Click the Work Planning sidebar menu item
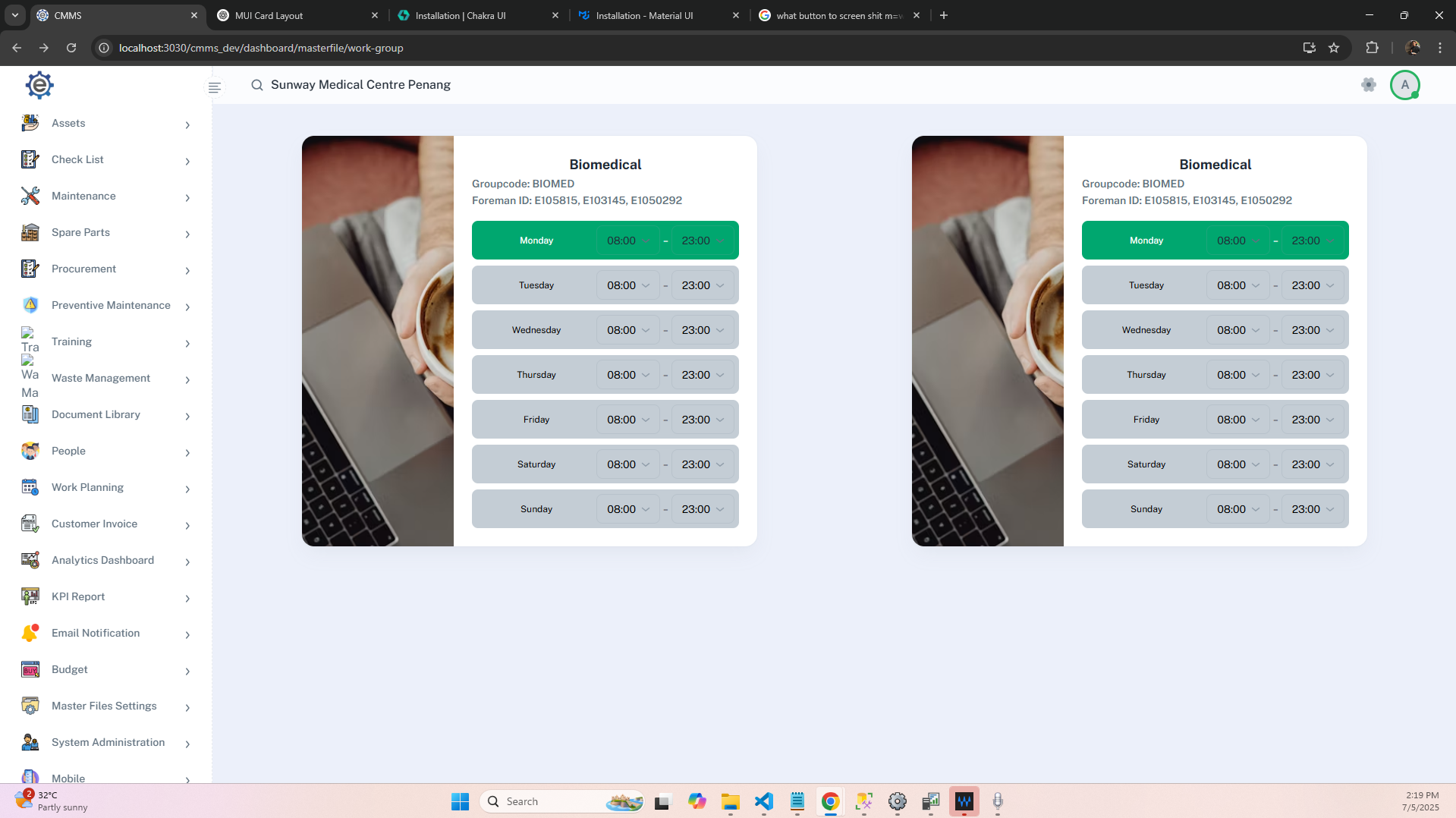The height and width of the screenshot is (818, 1456). point(87,487)
